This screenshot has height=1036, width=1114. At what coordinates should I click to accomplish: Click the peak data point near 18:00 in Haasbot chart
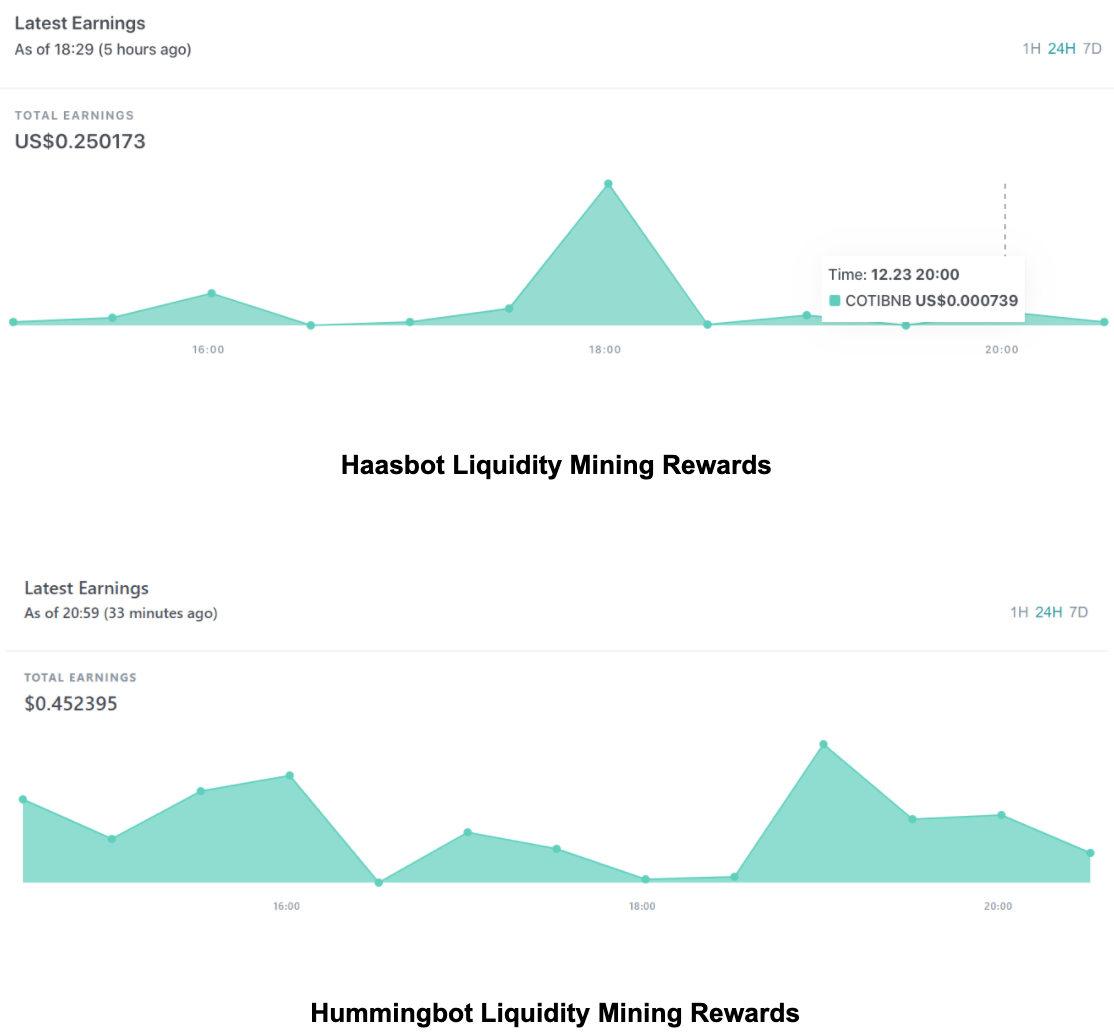pyautogui.click(x=608, y=184)
